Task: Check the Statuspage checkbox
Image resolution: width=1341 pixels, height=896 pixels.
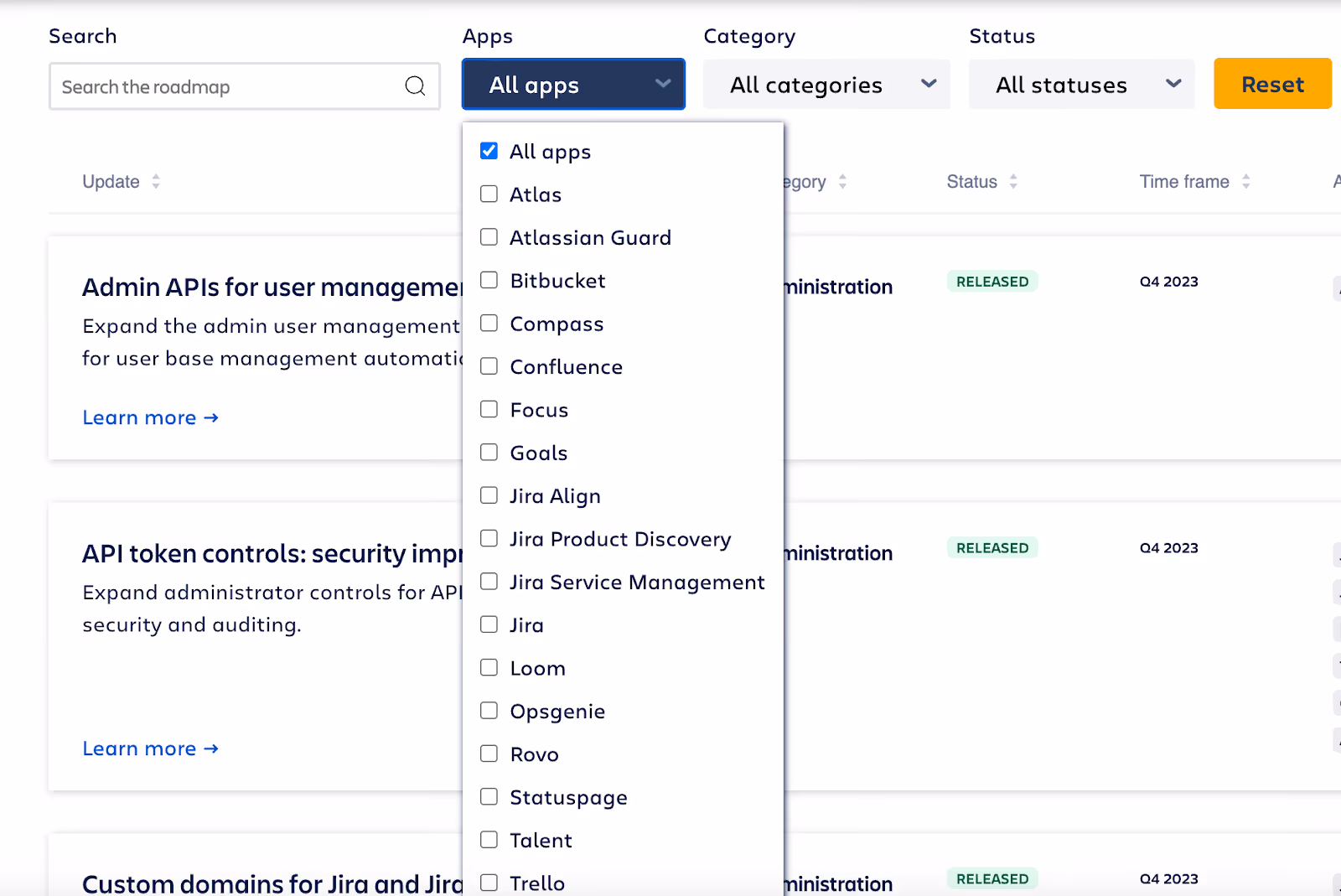Action: pos(489,796)
